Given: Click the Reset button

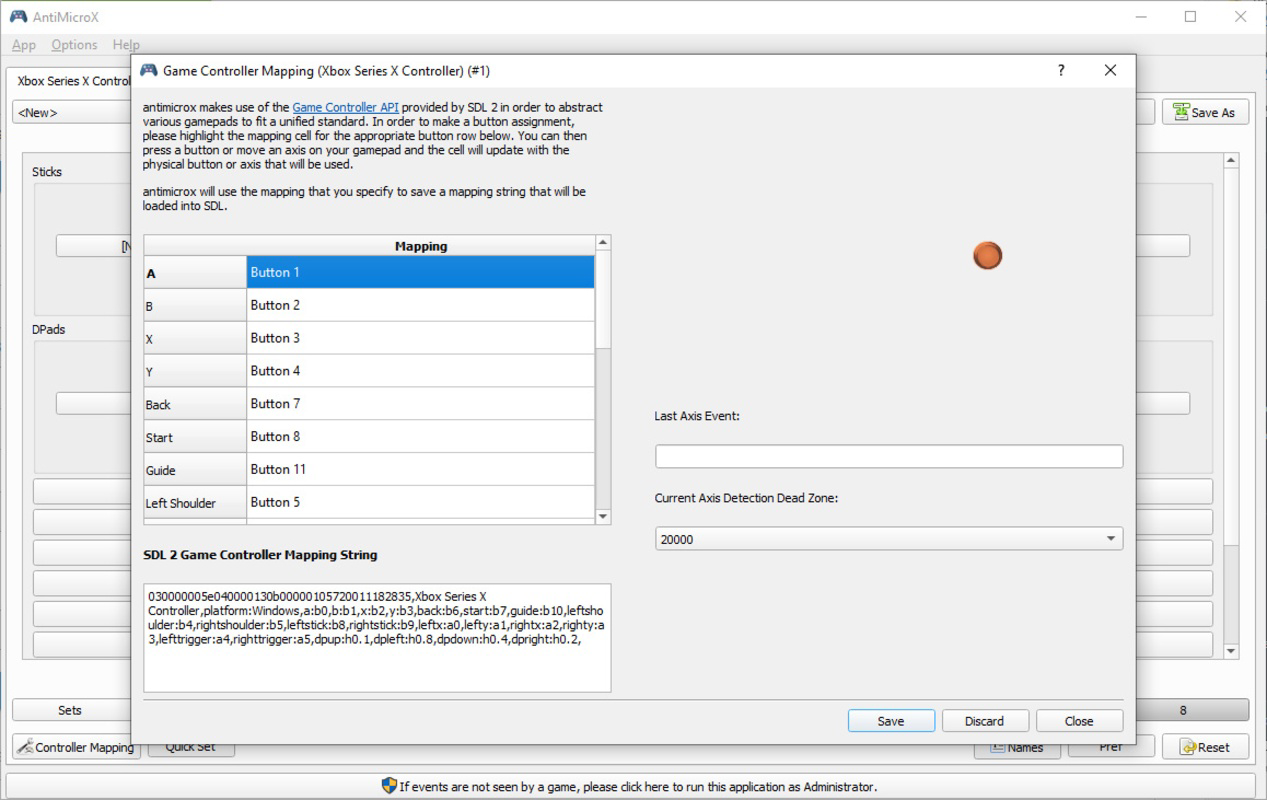Looking at the screenshot, I should (1205, 747).
